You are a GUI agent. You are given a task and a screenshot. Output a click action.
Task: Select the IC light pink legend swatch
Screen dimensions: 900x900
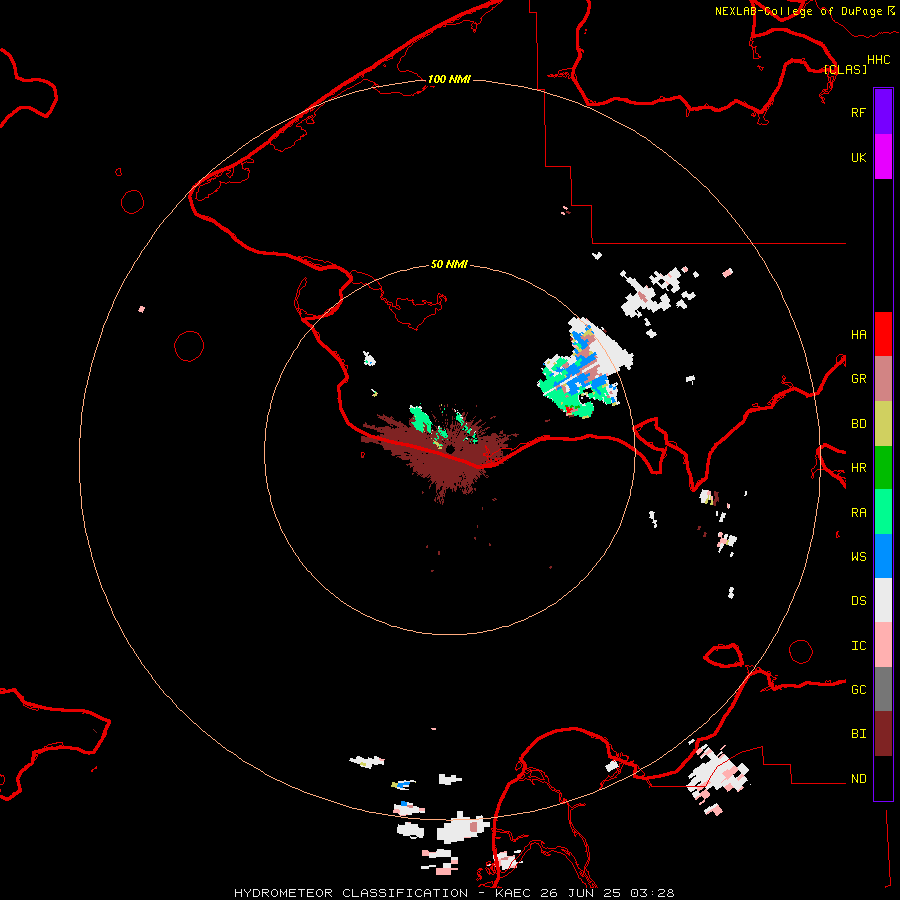click(x=883, y=645)
